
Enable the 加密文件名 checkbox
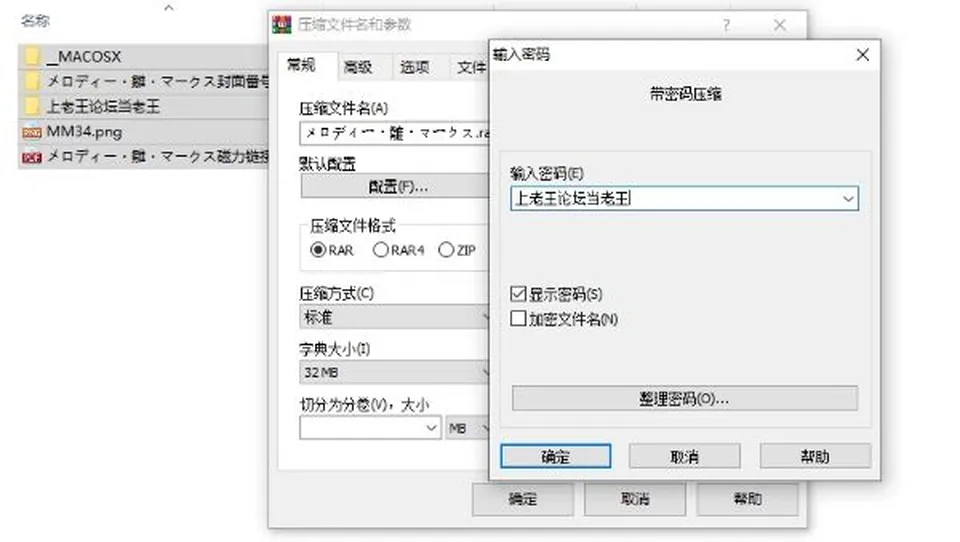coord(518,318)
